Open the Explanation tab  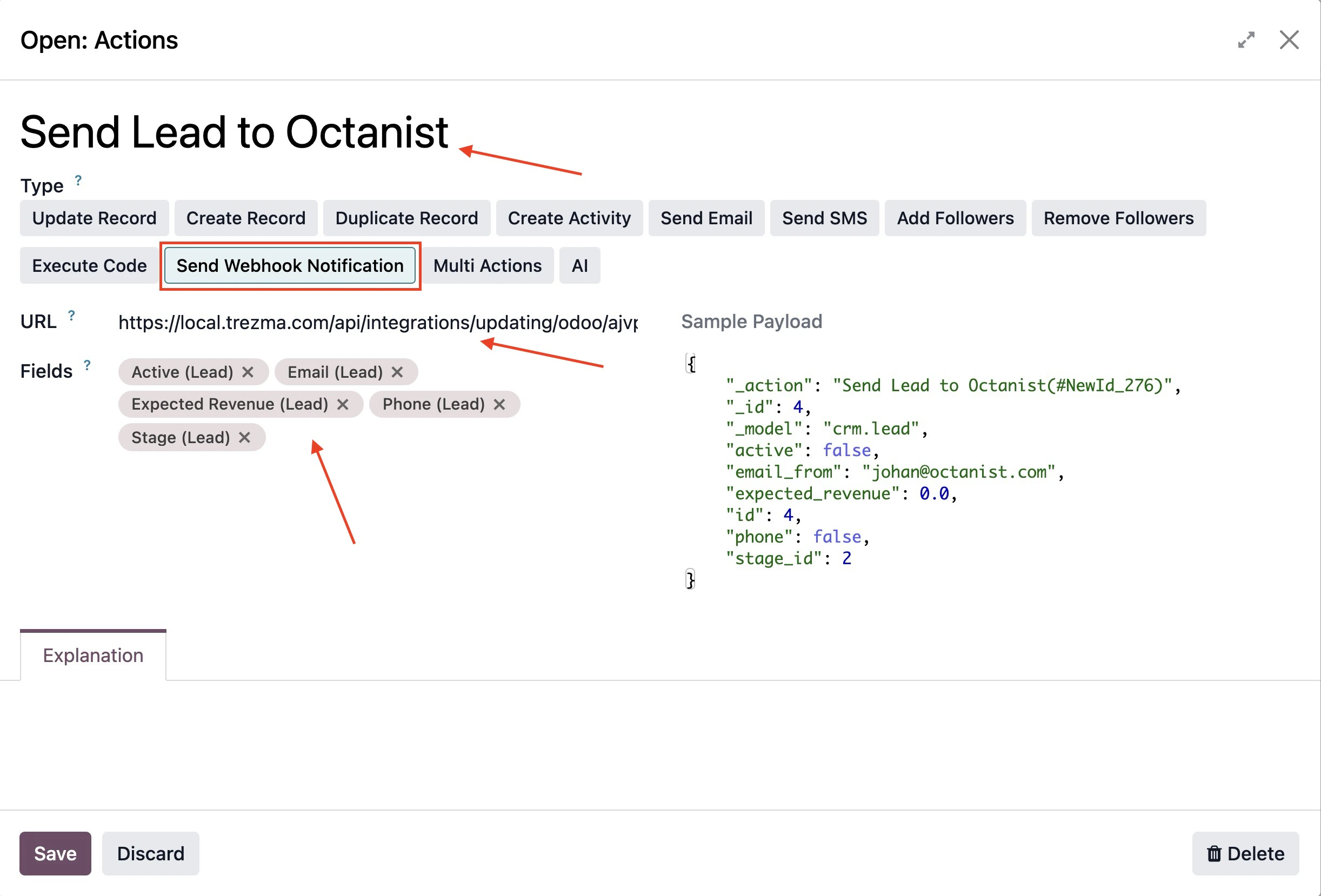pyautogui.click(x=93, y=655)
